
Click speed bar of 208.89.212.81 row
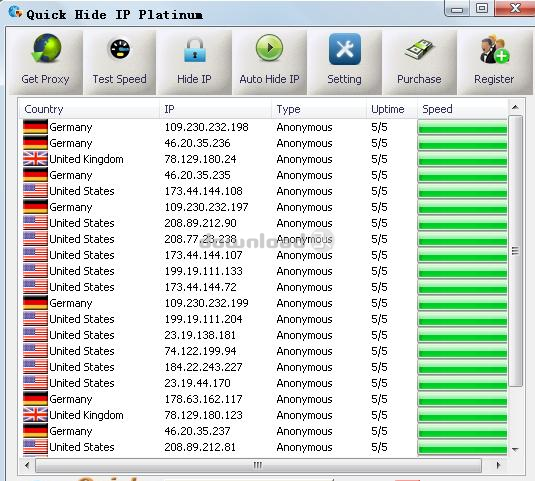[x=462, y=447]
